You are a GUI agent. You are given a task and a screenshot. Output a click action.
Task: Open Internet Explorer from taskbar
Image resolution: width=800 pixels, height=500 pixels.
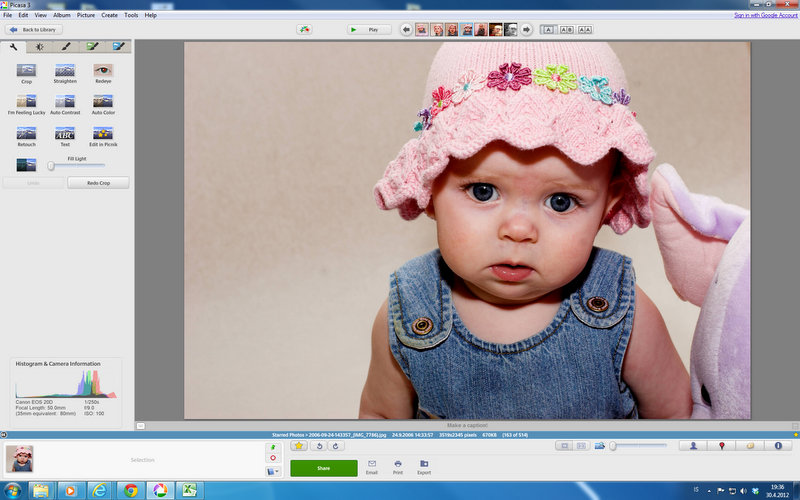click(x=100, y=490)
